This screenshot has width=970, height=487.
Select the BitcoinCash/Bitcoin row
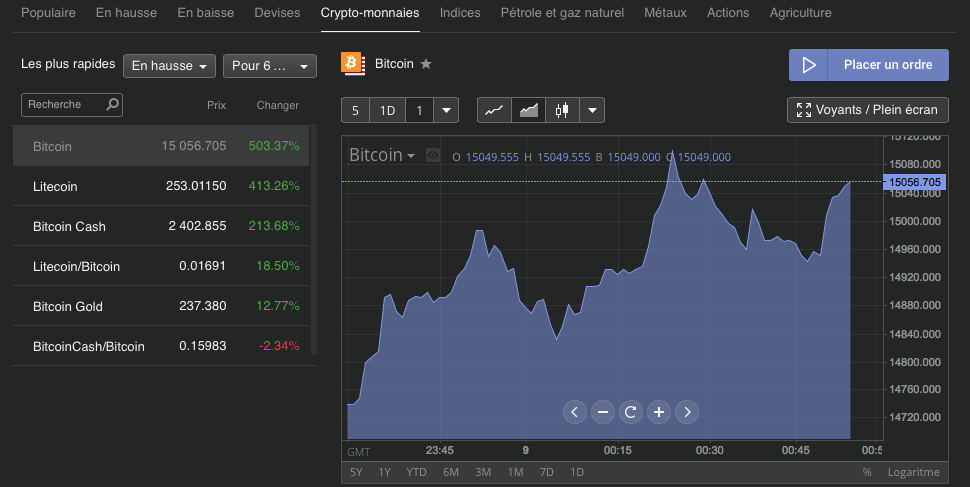point(161,346)
